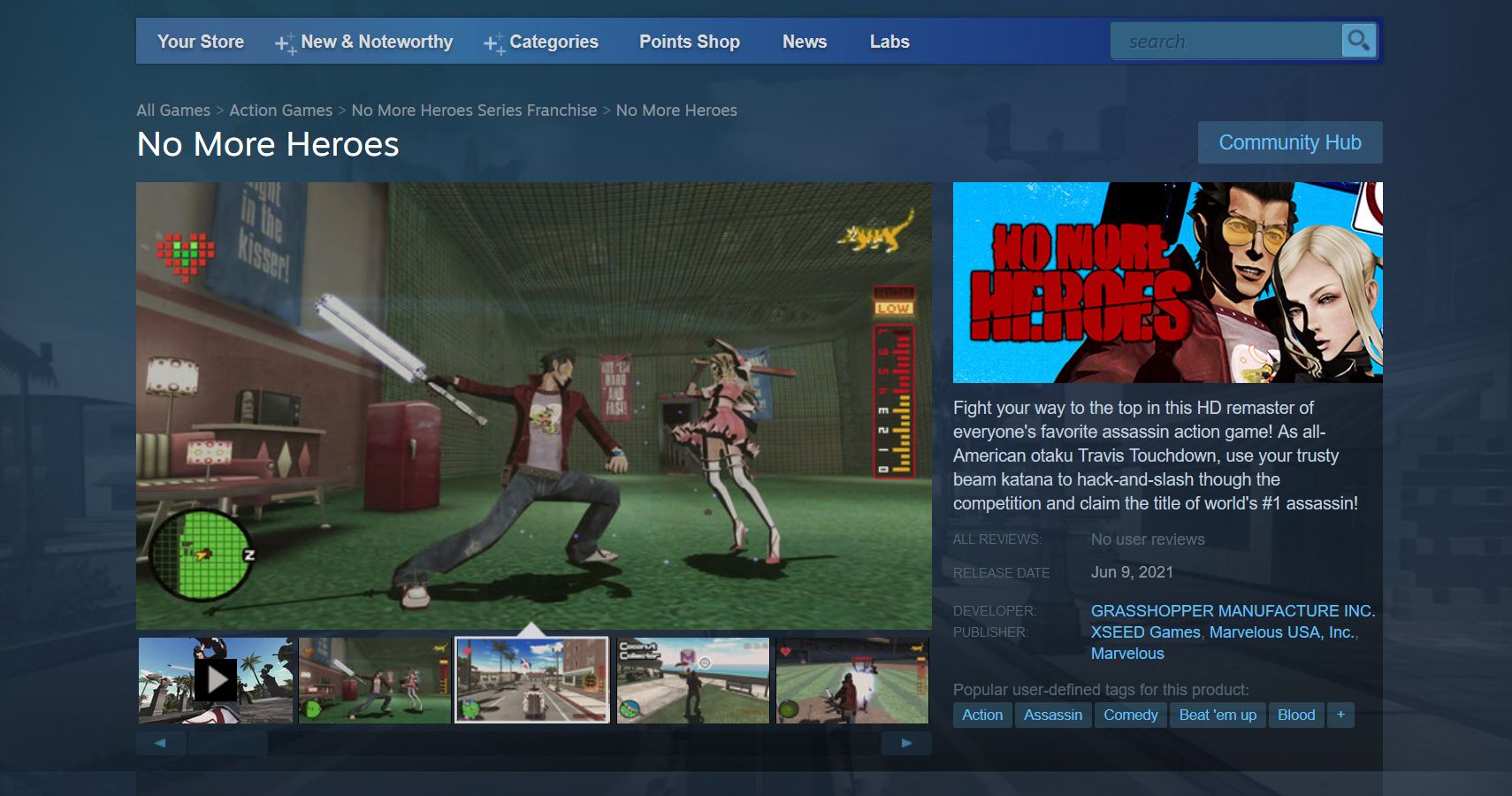The height and width of the screenshot is (796, 1512).
Task: Focus the store search field
Action: (x=1226, y=41)
